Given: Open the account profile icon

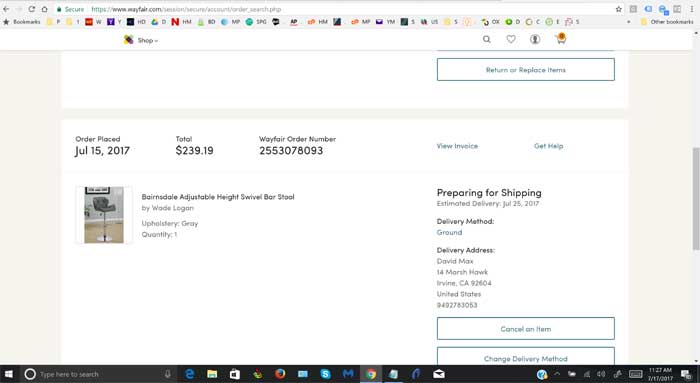Looking at the screenshot, I should 535,39.
